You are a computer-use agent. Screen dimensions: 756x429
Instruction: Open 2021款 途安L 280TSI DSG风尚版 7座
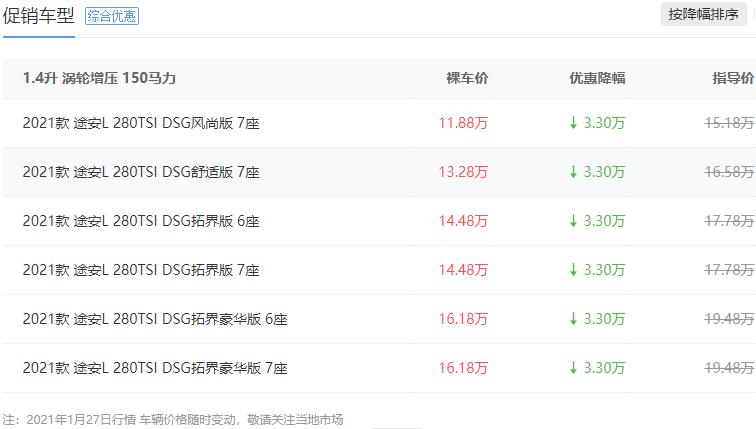click(x=141, y=123)
